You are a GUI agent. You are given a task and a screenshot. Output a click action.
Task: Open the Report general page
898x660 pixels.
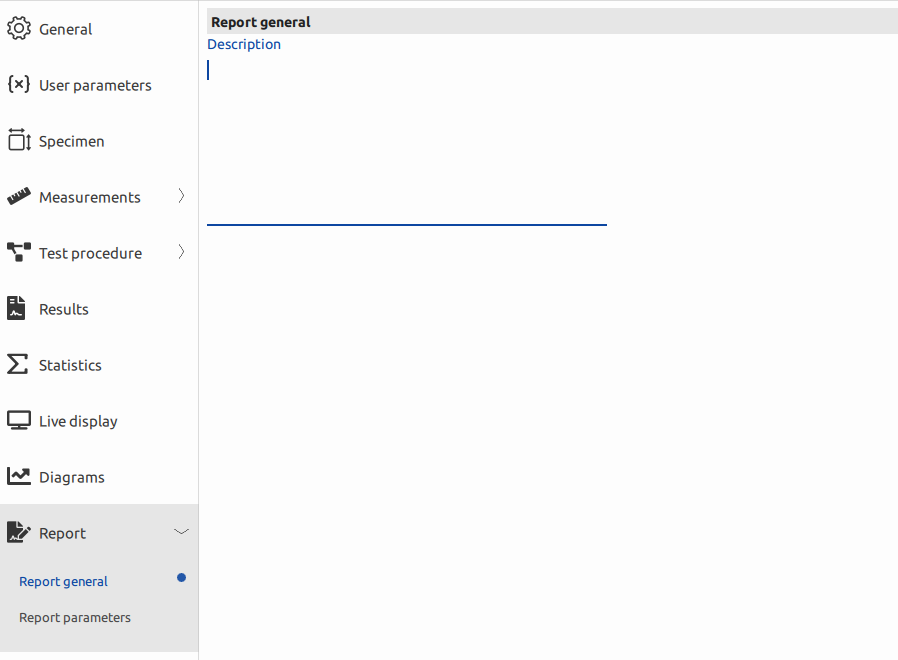click(64, 582)
